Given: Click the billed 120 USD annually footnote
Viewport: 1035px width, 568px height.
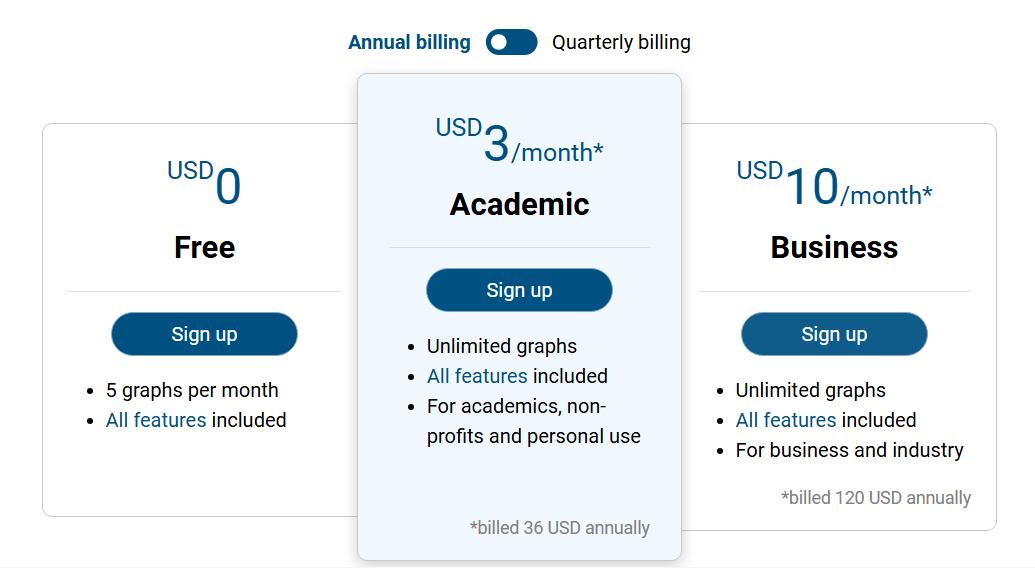Looking at the screenshot, I should [876, 497].
